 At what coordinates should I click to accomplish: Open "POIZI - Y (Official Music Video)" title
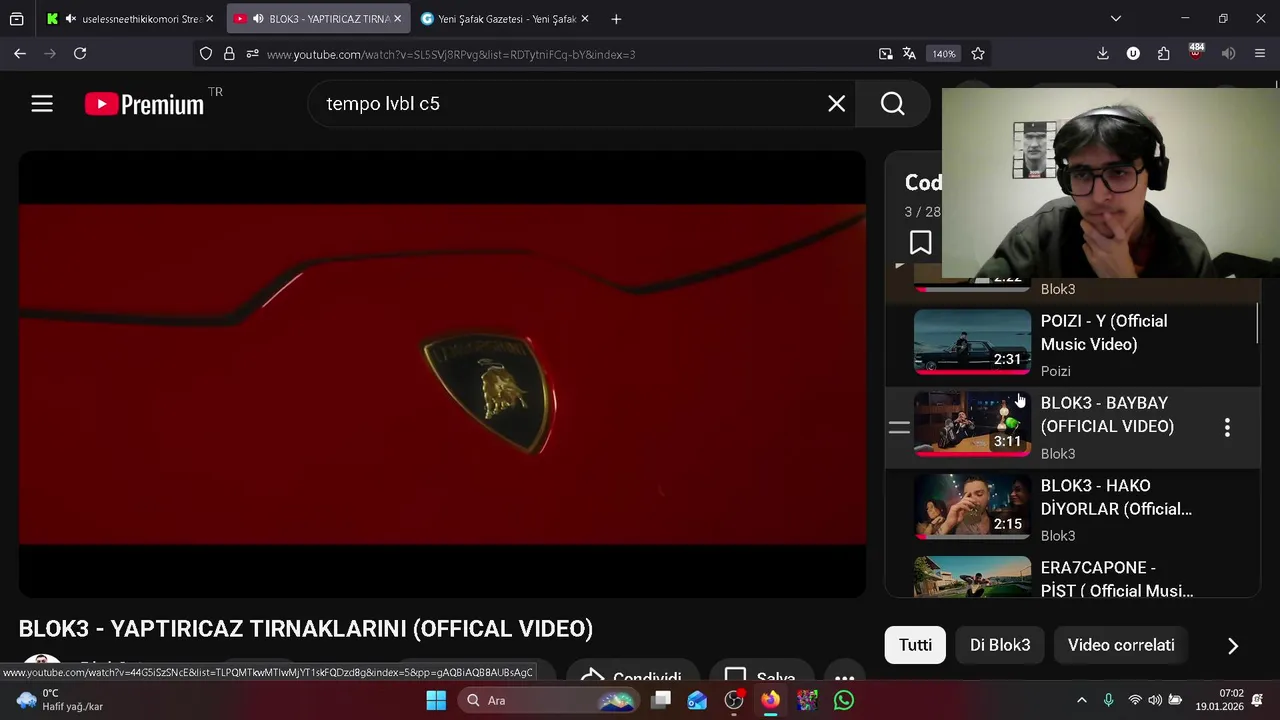point(1104,333)
